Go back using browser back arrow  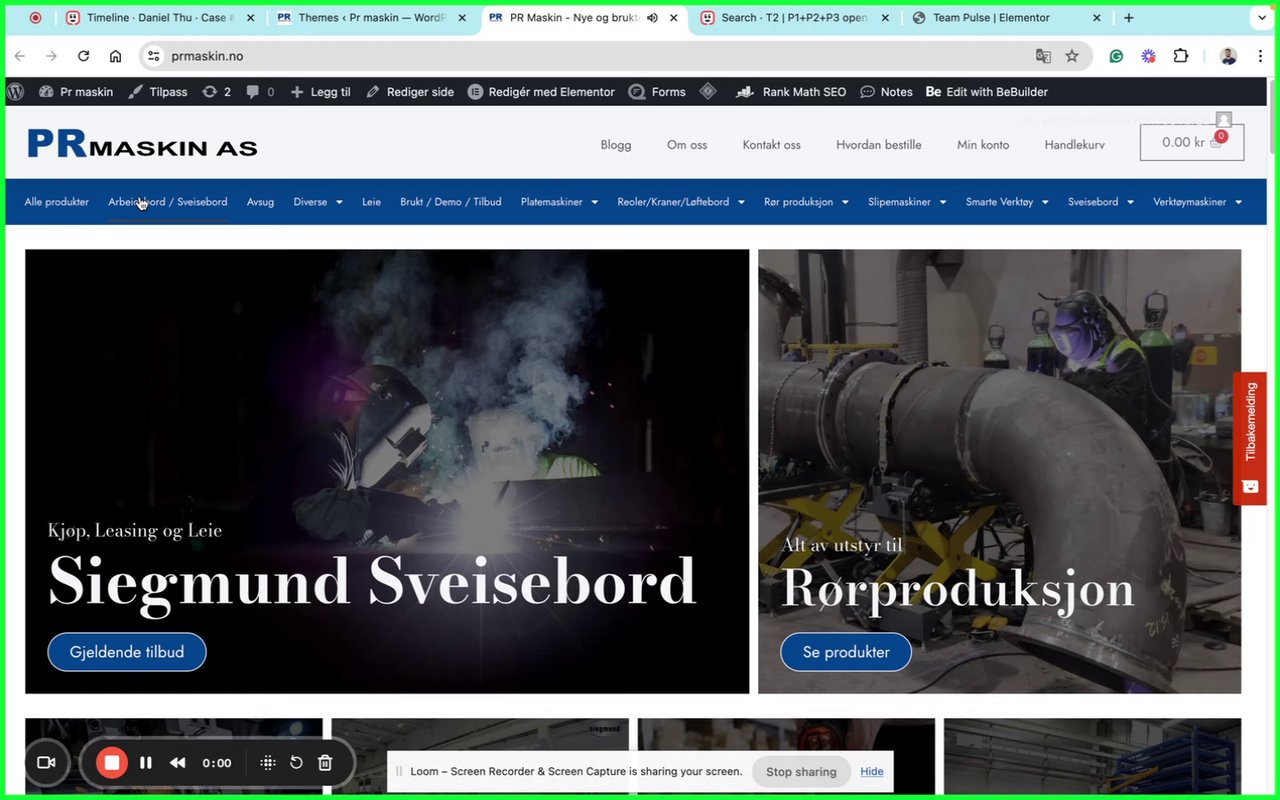[20, 56]
